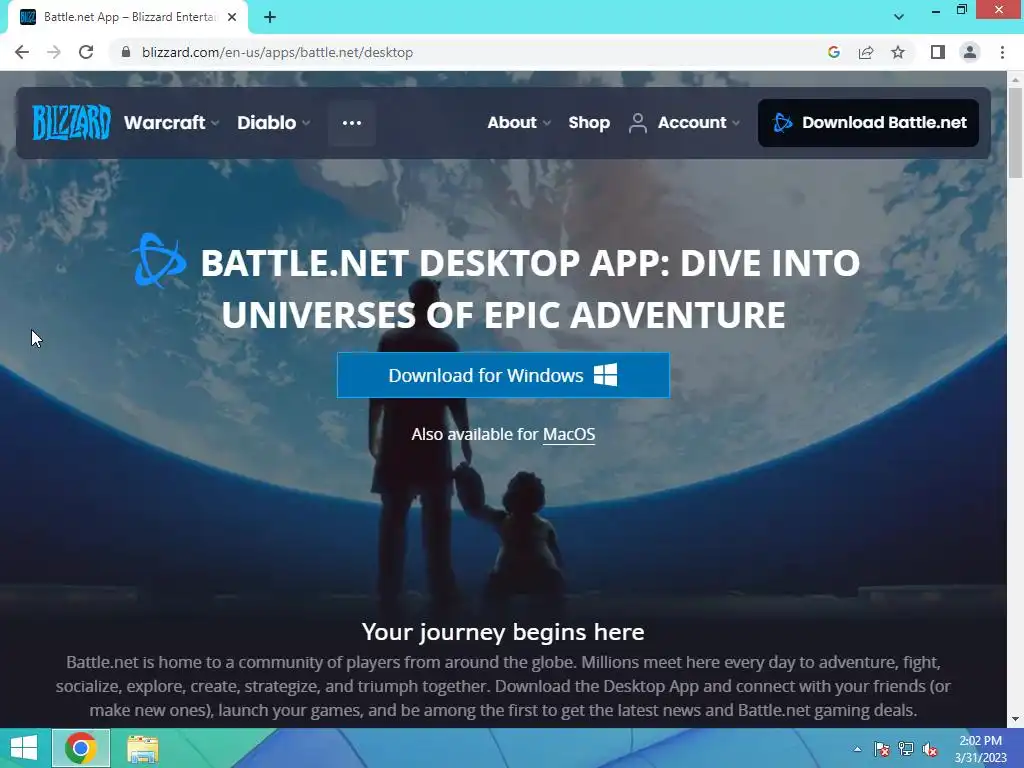1024x768 pixels.
Task: Open Windows Start menu
Action: [x=24, y=748]
